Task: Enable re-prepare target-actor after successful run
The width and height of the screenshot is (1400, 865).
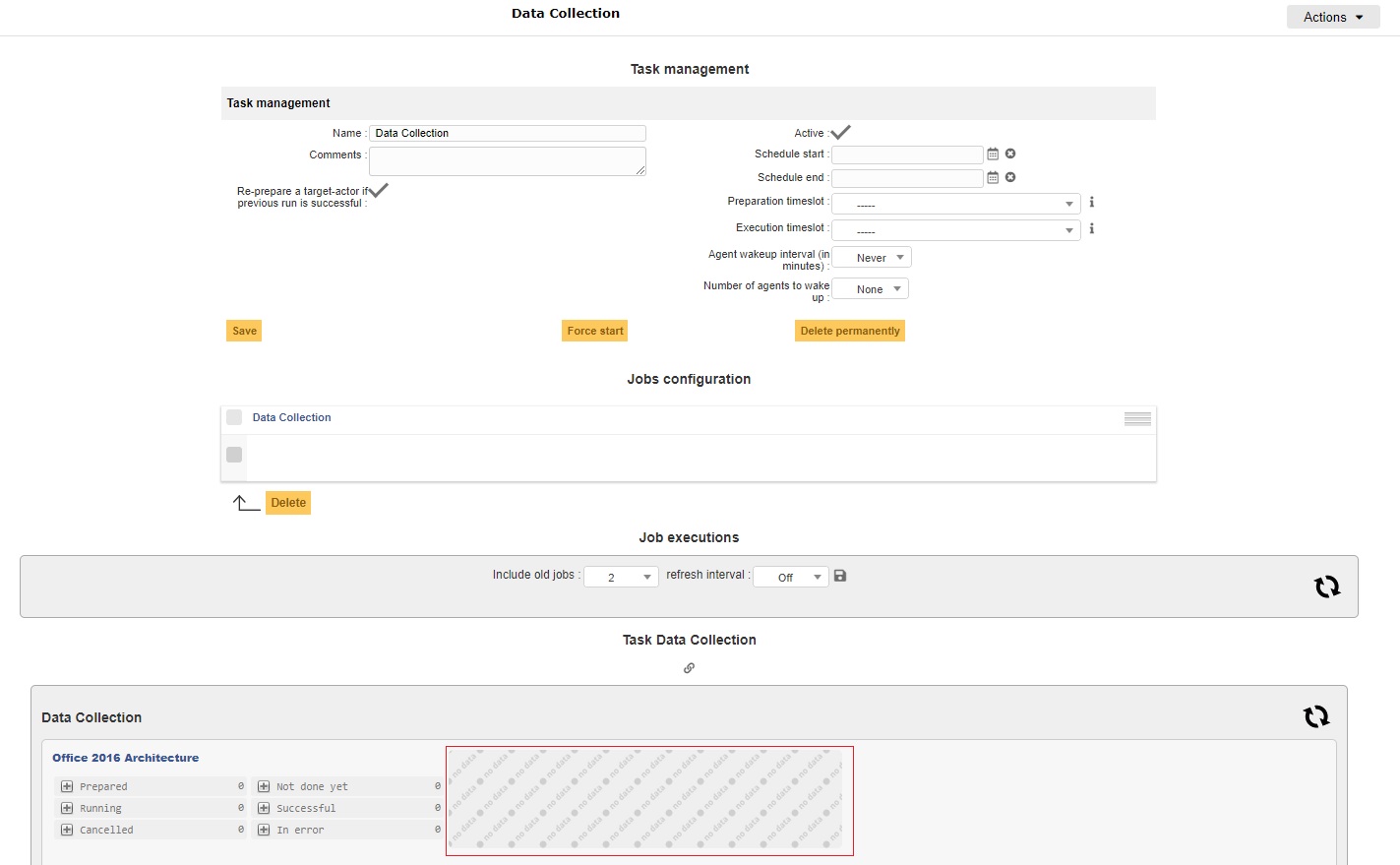Action: tap(379, 191)
